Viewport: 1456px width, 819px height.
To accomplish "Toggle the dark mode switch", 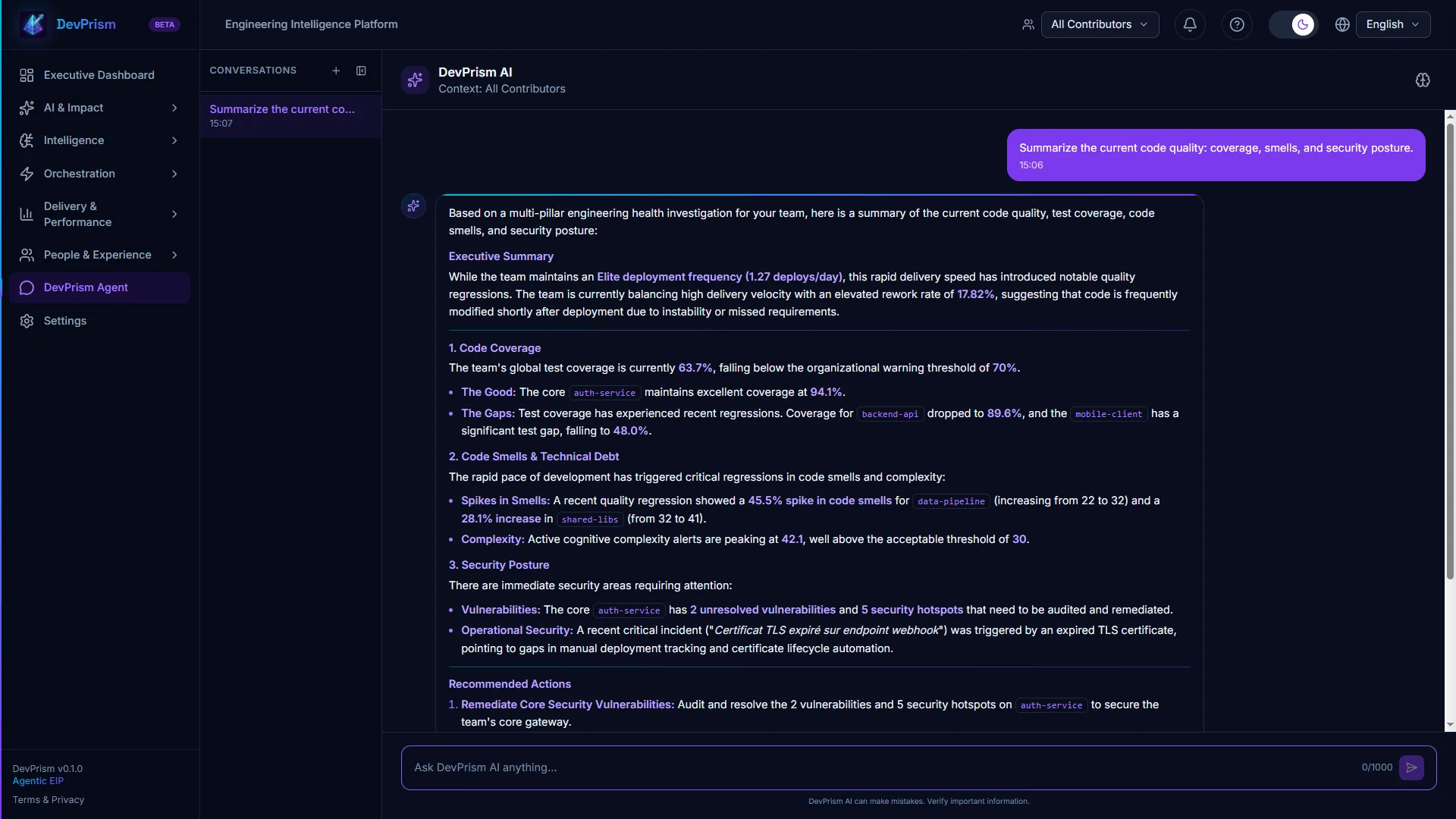I will point(1294,24).
